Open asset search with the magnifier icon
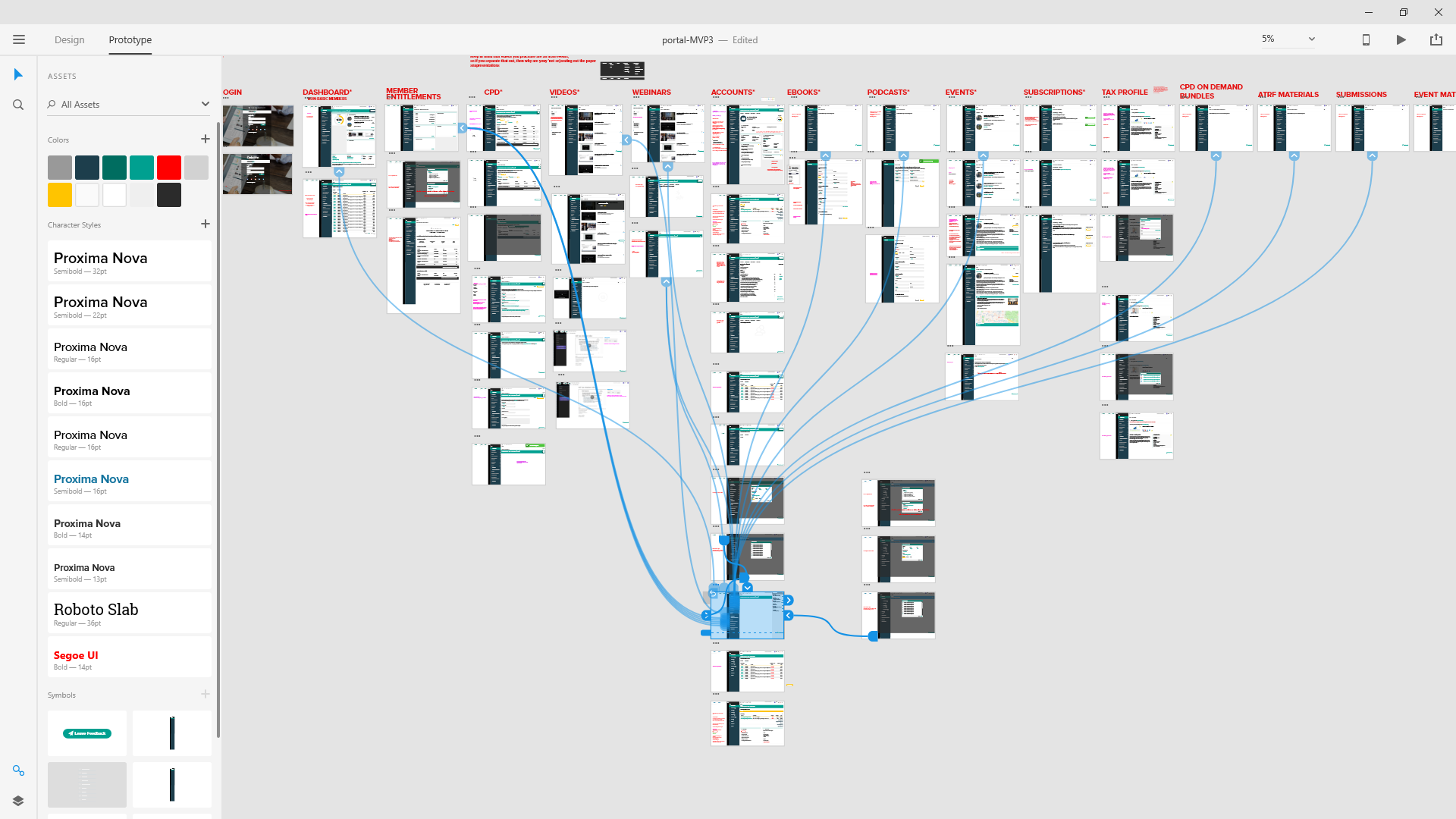 point(18,105)
